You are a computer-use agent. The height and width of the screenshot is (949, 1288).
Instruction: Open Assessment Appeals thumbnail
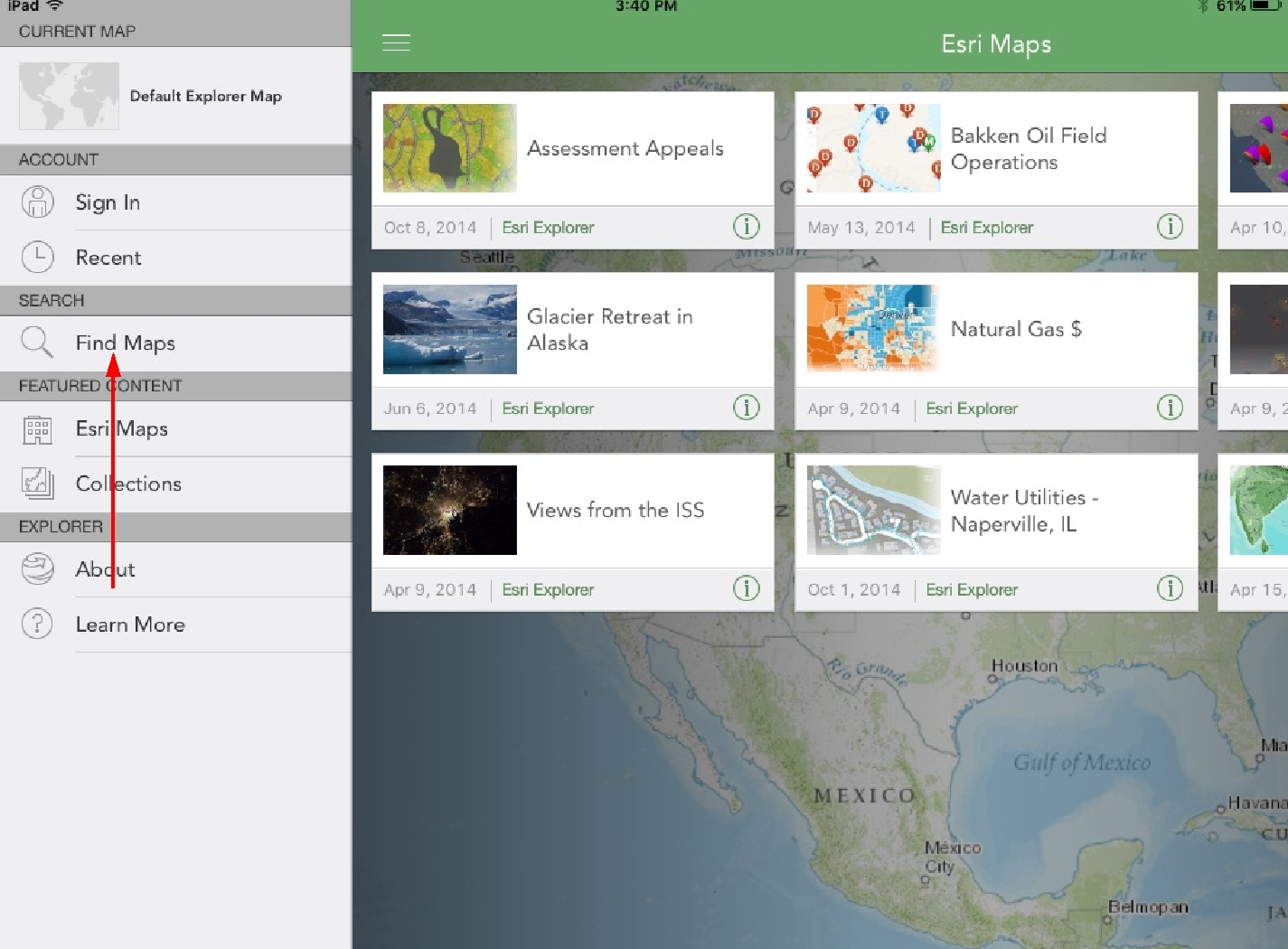[x=450, y=148]
